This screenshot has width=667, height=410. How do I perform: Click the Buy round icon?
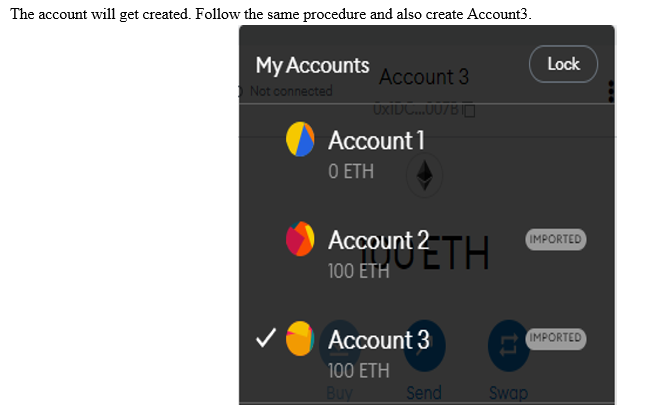[x=339, y=345]
